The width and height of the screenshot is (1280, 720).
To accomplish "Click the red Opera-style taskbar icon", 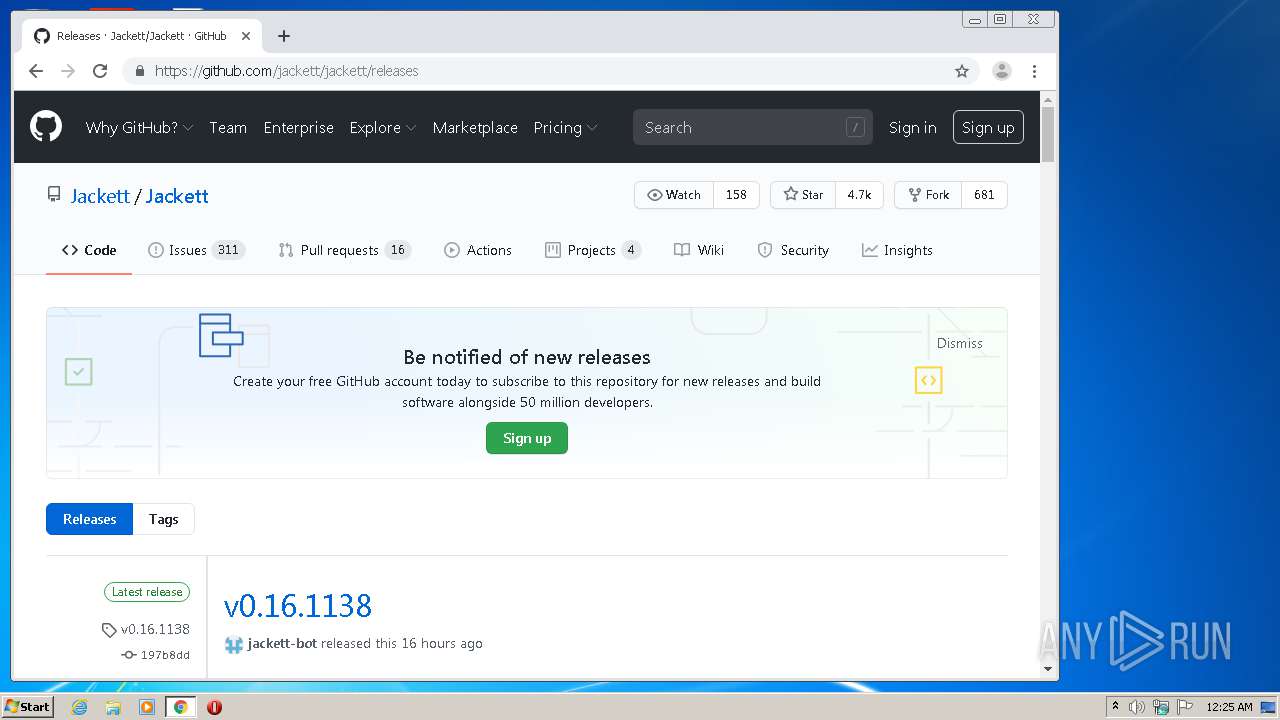I will [214, 707].
